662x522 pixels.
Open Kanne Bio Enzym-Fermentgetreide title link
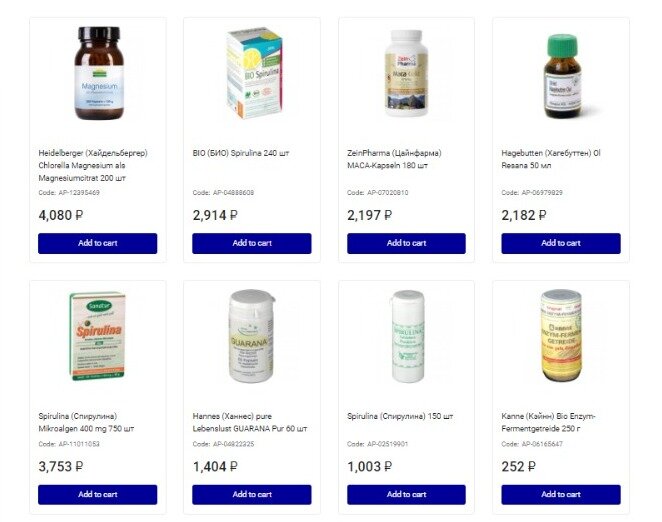pyautogui.click(x=548, y=422)
